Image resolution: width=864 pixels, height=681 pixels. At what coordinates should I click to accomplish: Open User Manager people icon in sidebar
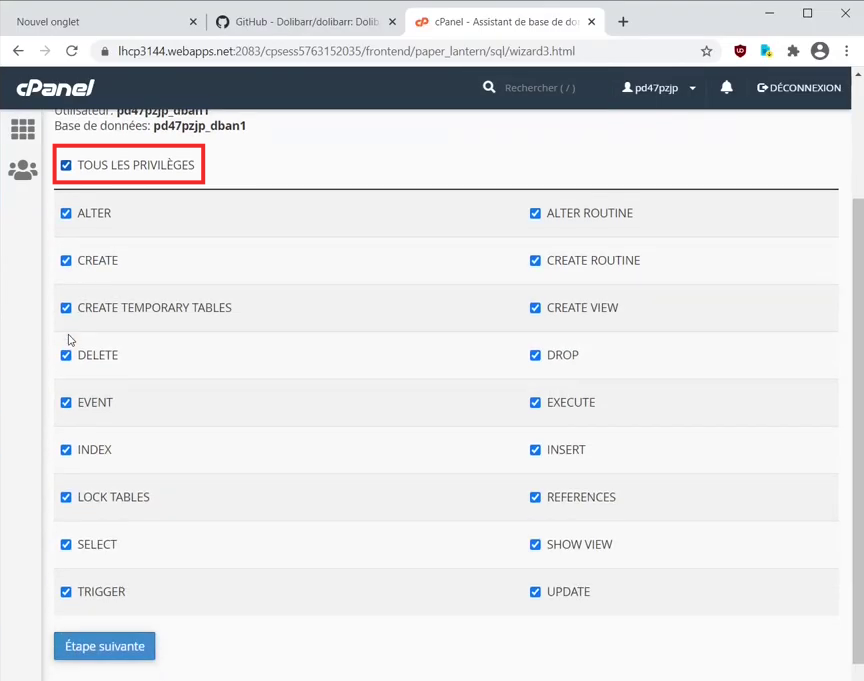click(x=22, y=171)
